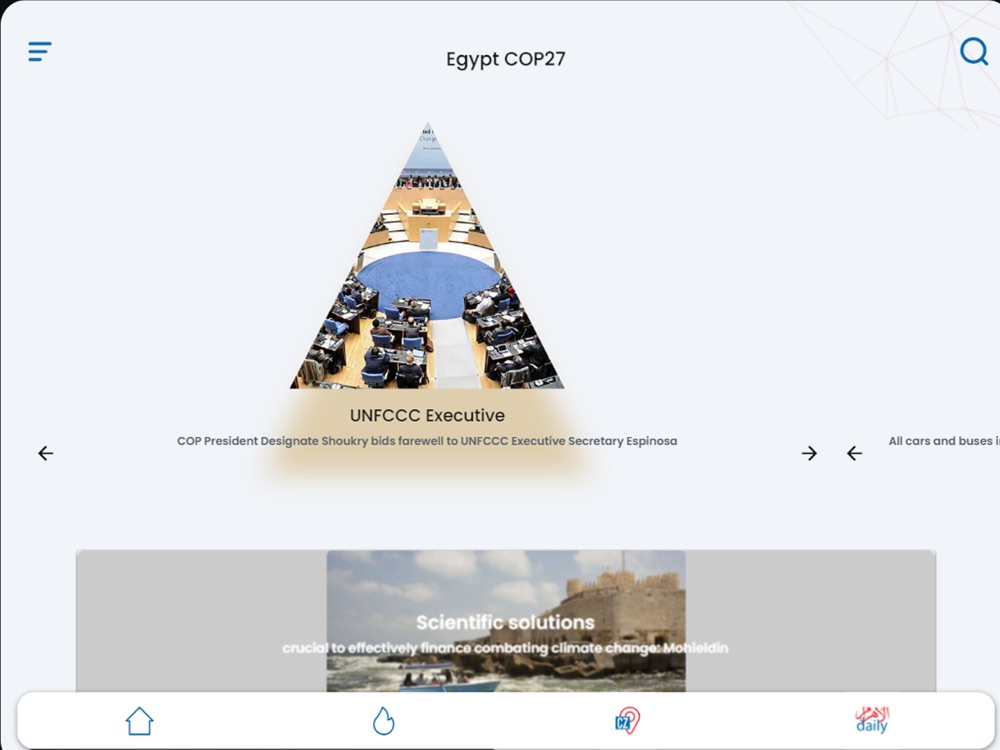Viewport: 1000px width, 750px height.
Task: Click the Egypt COP27 page title
Action: click(506, 59)
